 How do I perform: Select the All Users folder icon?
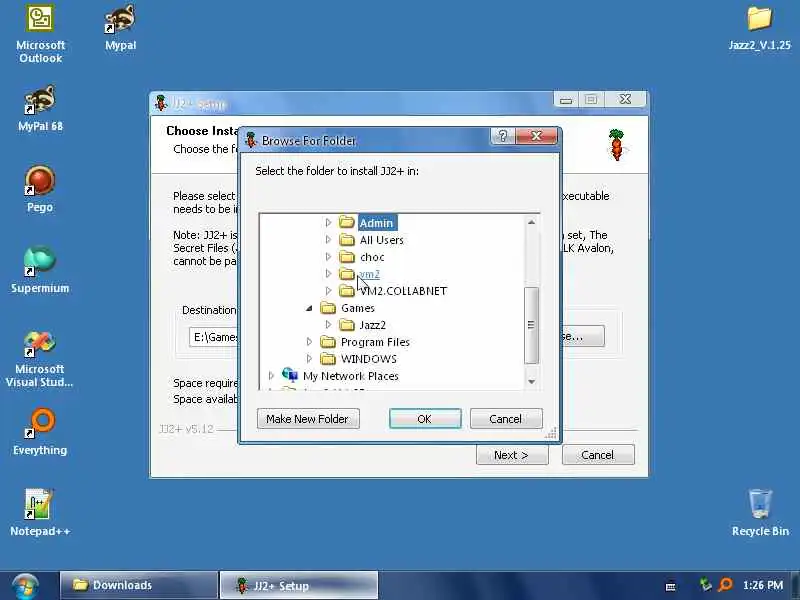347,239
